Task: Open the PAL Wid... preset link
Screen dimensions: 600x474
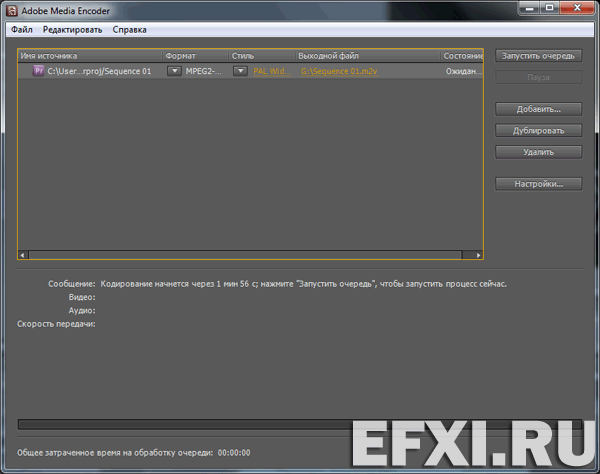Action: 272,71
